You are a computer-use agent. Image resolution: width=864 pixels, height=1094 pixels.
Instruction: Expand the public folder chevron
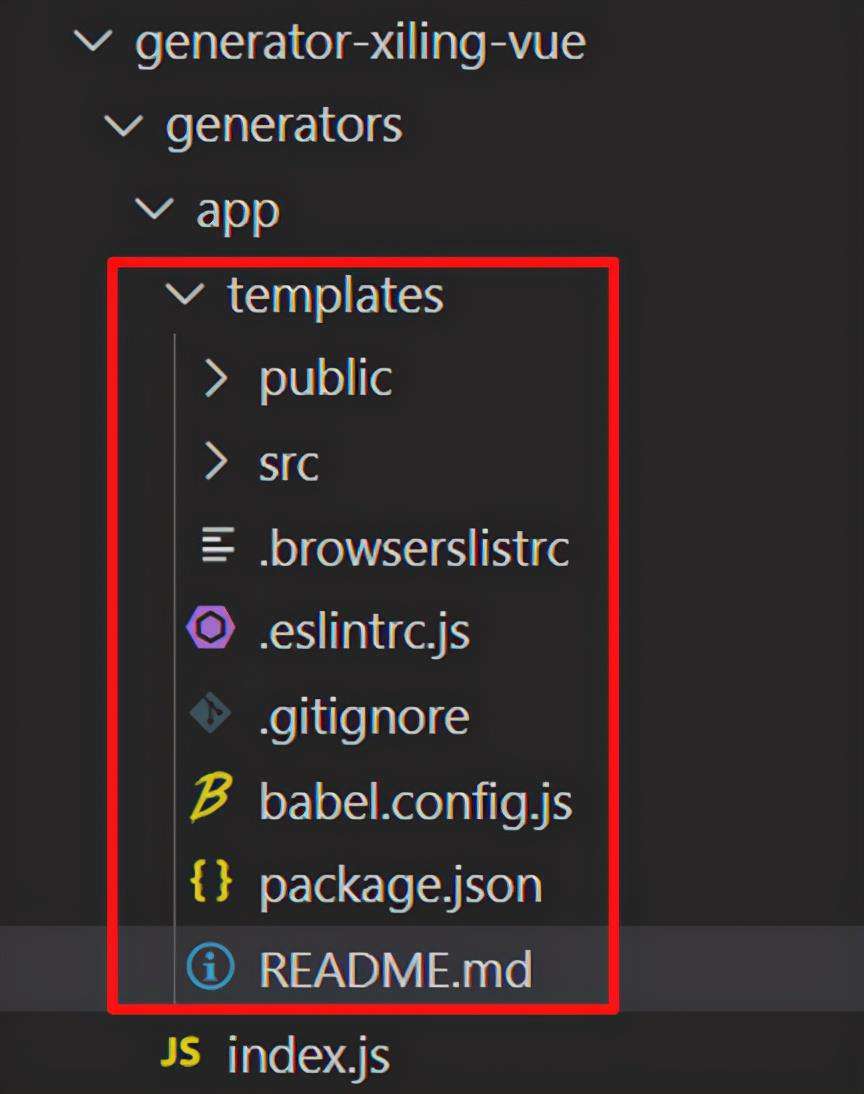(x=215, y=378)
